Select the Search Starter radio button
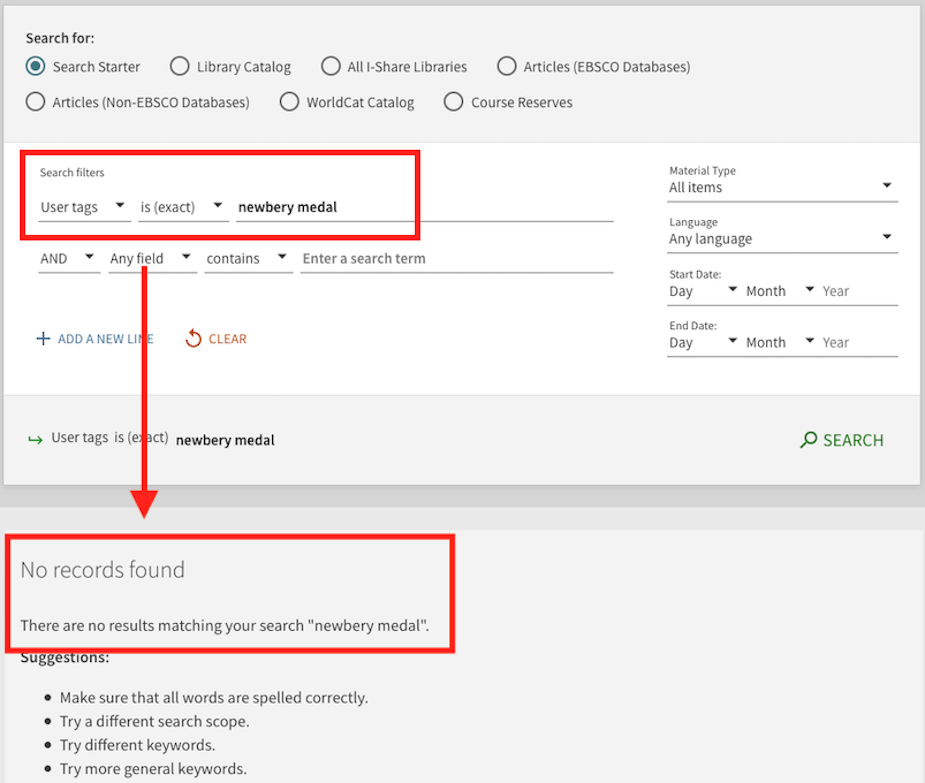This screenshot has height=783, width=925. tap(36, 67)
